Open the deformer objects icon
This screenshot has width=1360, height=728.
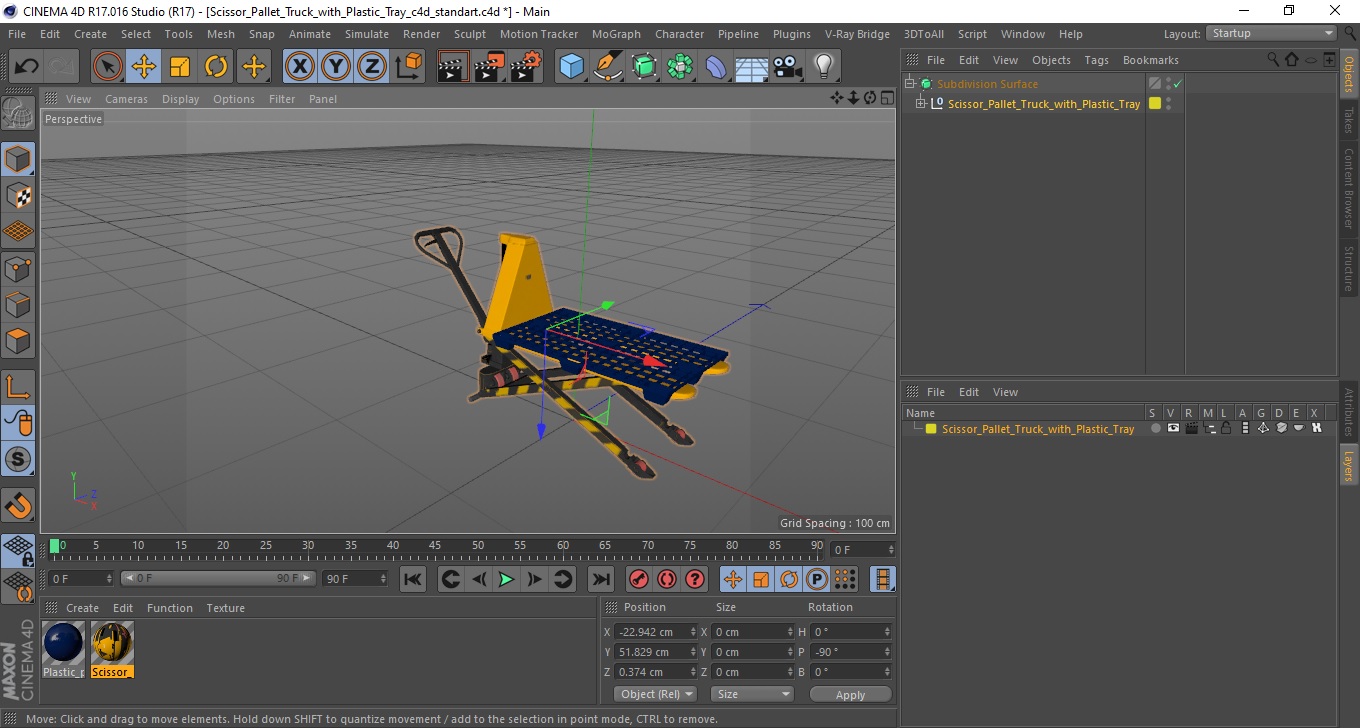click(716, 67)
